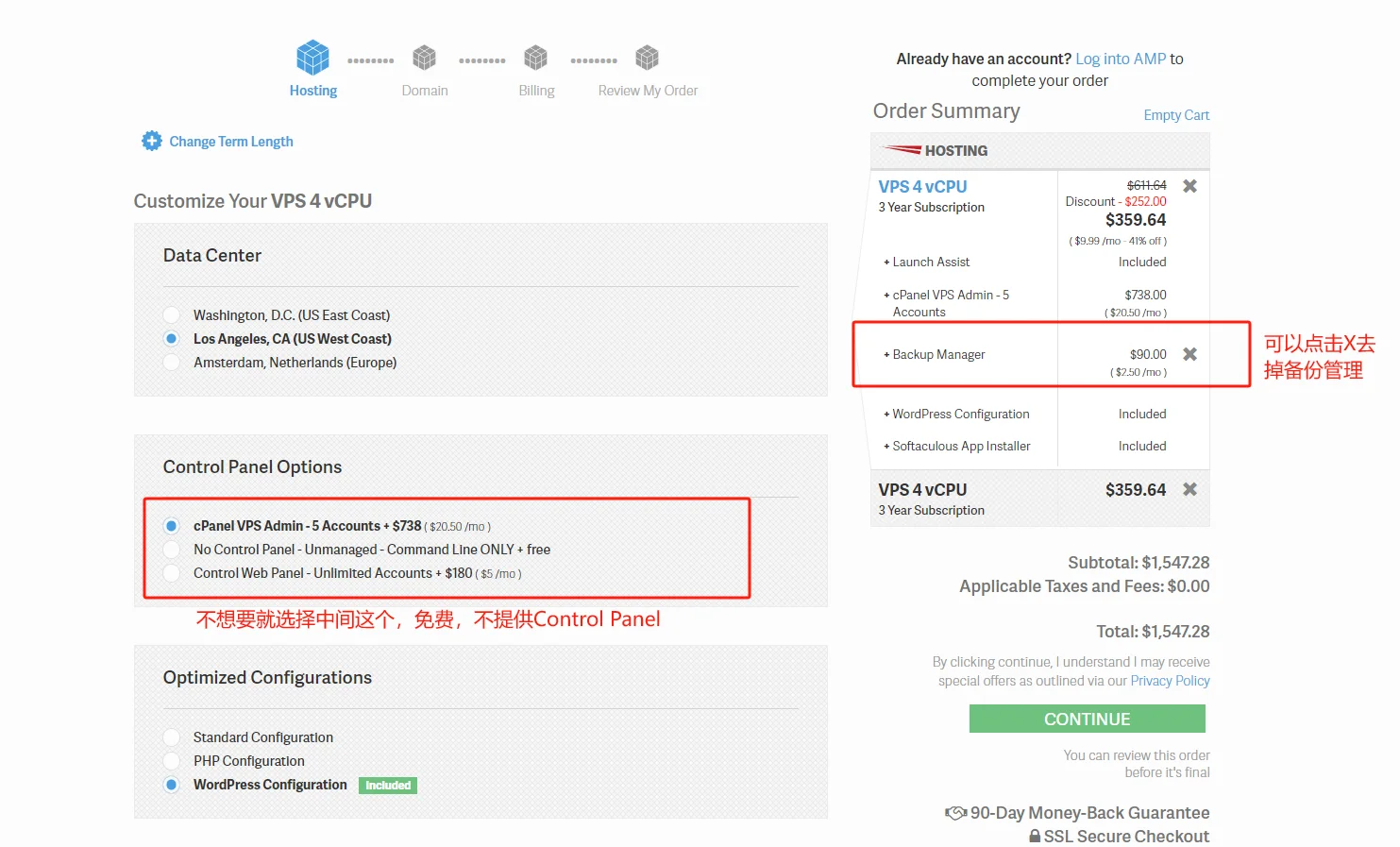Open the Change Term Length link
Image resolution: width=1400 pixels, height=847 pixels.
(231, 142)
